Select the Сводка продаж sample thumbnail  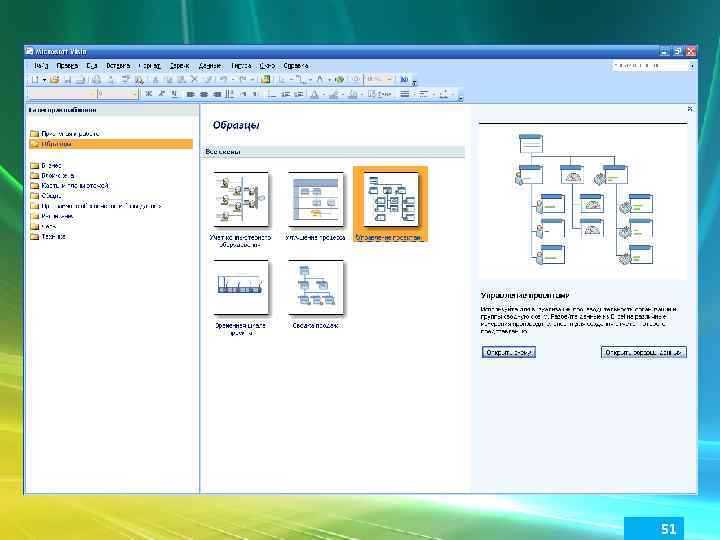[x=315, y=288]
